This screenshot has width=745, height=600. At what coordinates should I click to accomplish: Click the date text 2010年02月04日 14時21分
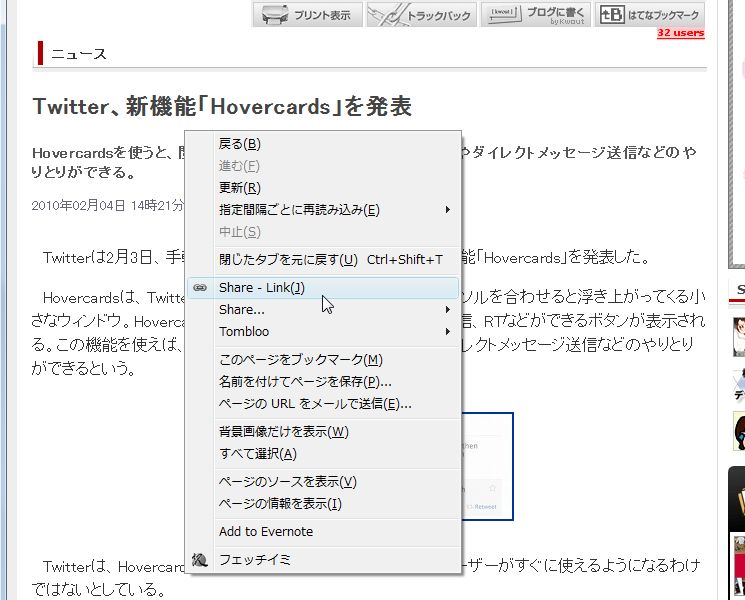(x=107, y=205)
